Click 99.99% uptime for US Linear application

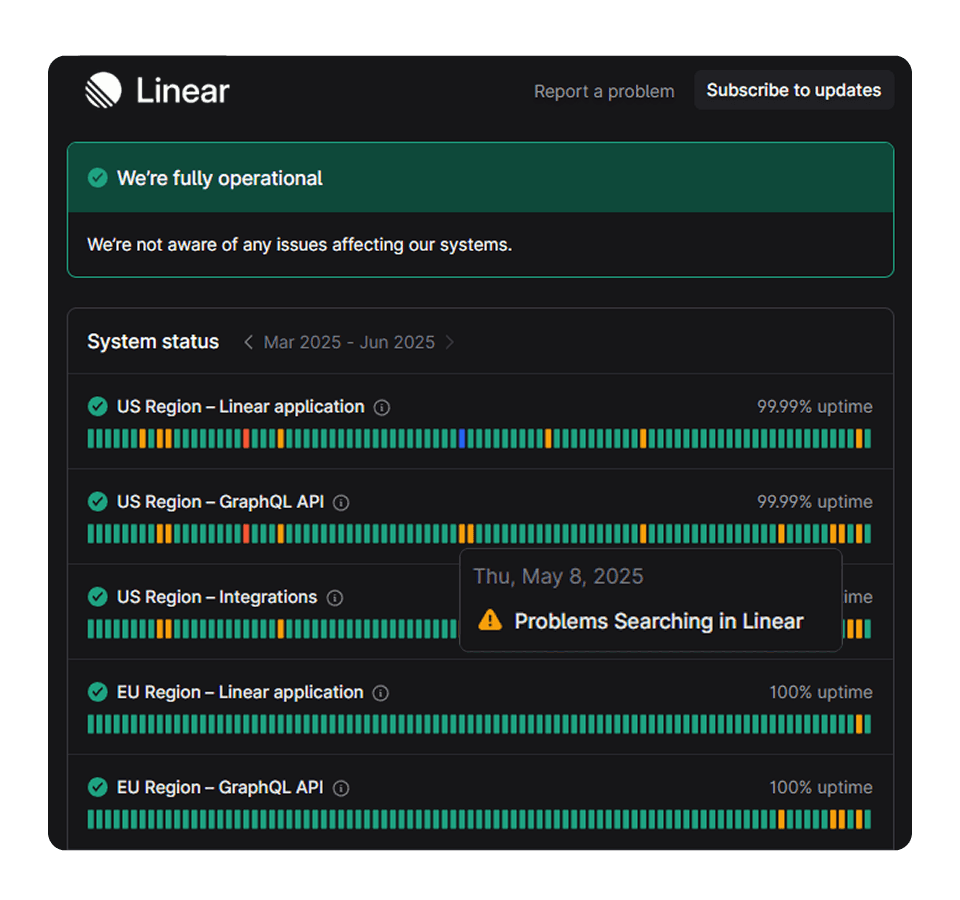[x=814, y=407]
